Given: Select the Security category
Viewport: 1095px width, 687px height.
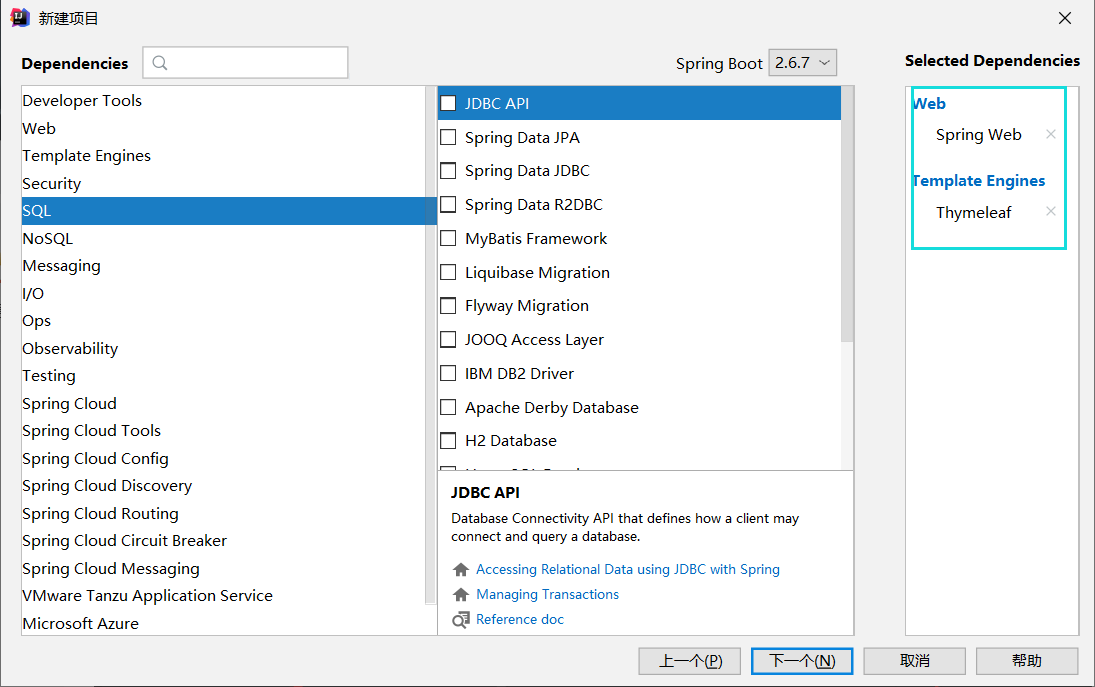Looking at the screenshot, I should tap(52, 183).
